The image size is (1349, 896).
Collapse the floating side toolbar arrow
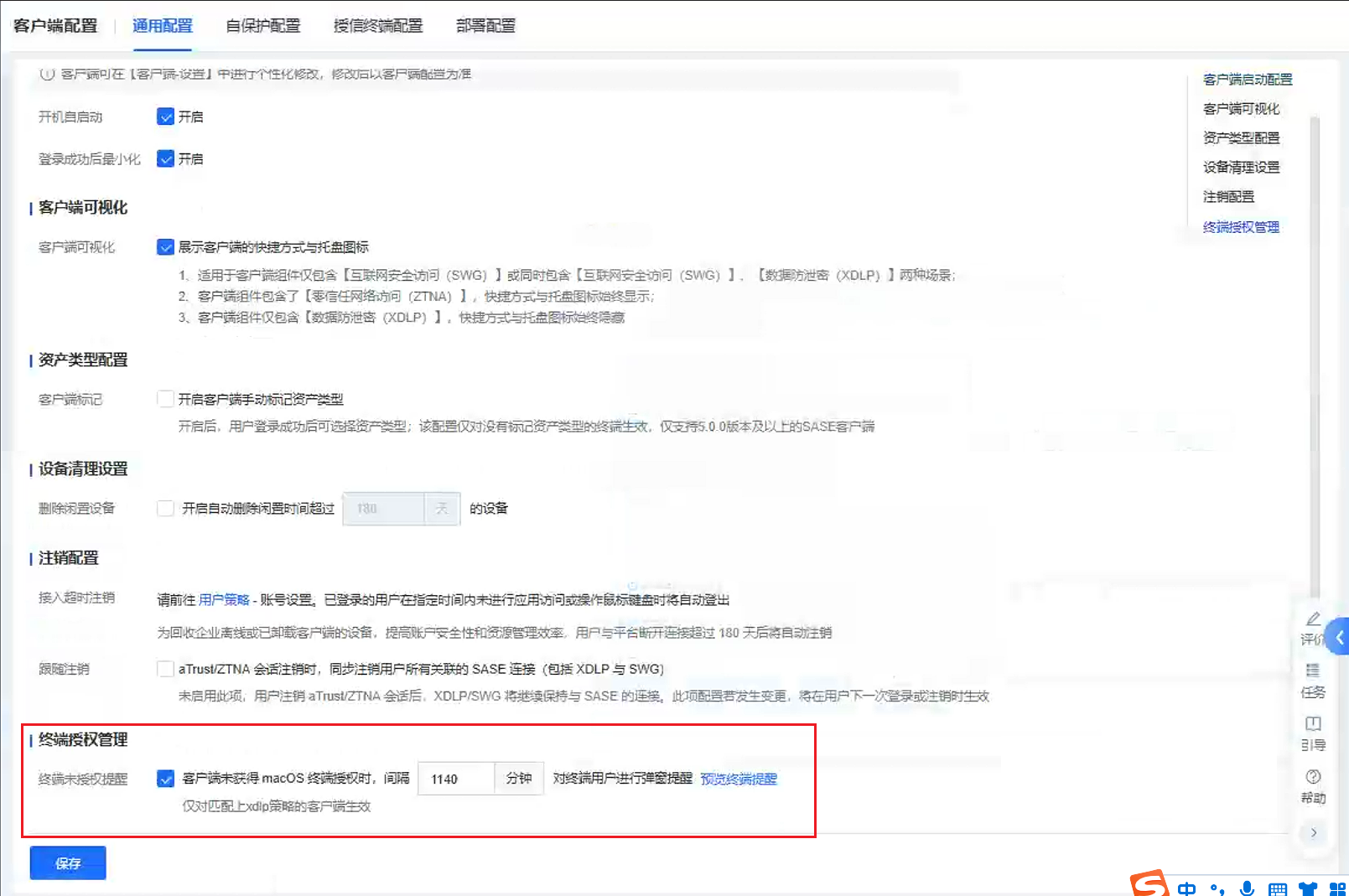pyautogui.click(x=1313, y=832)
